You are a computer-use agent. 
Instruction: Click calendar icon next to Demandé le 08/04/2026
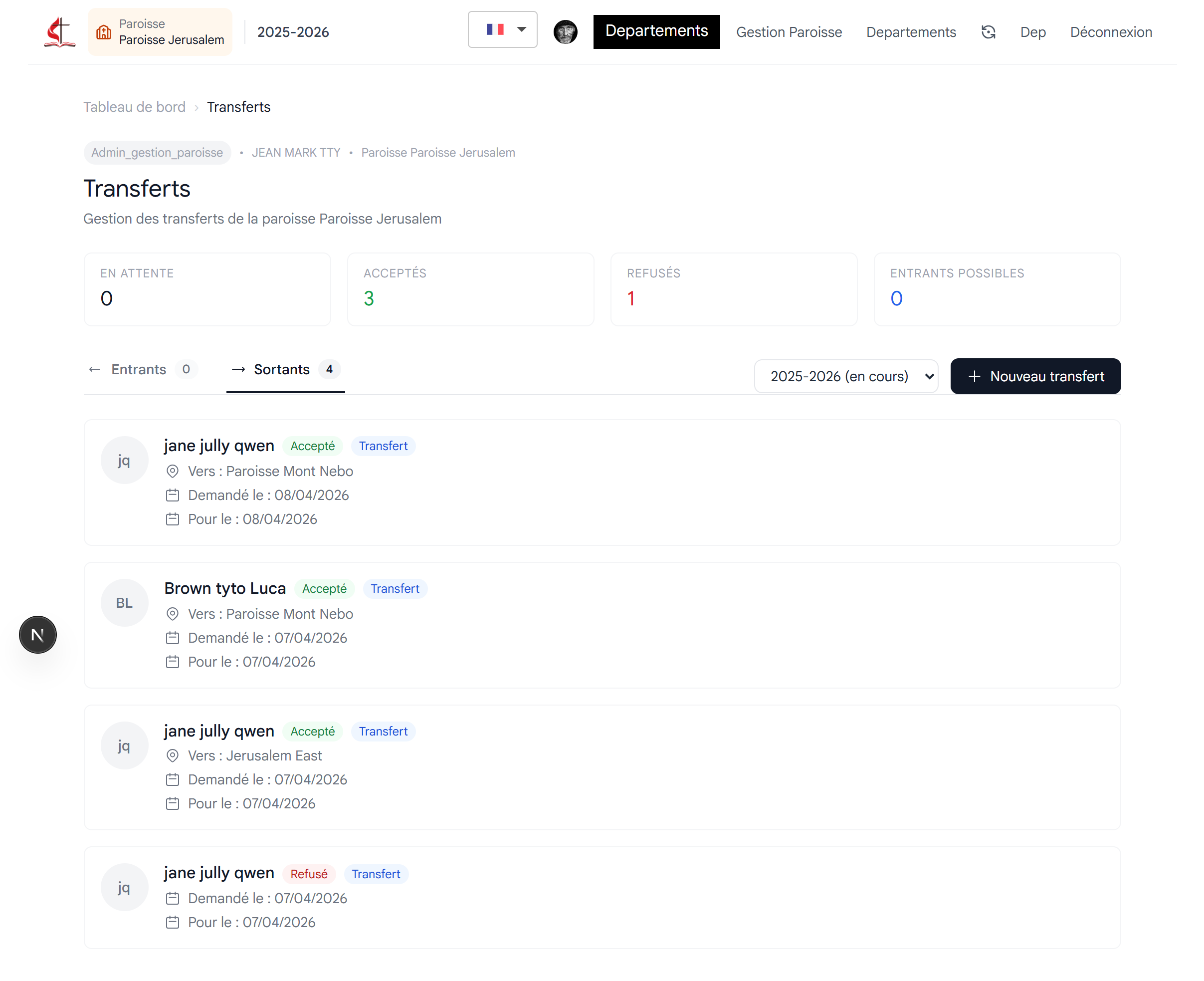172,495
